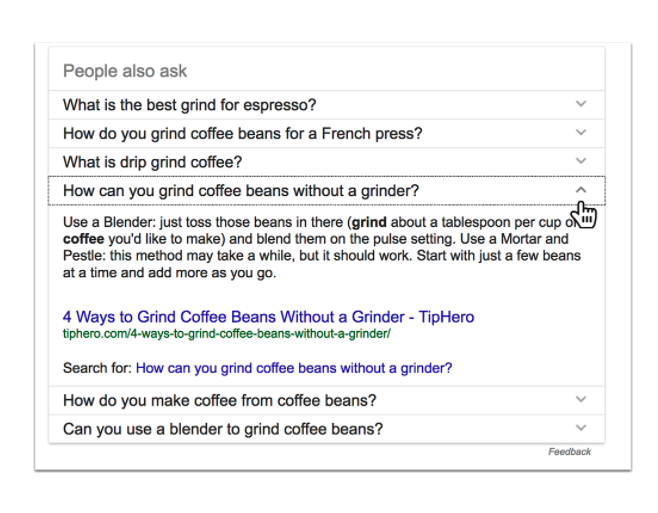Click the "People also ask" heading
The image size is (658, 513).
click(125, 72)
